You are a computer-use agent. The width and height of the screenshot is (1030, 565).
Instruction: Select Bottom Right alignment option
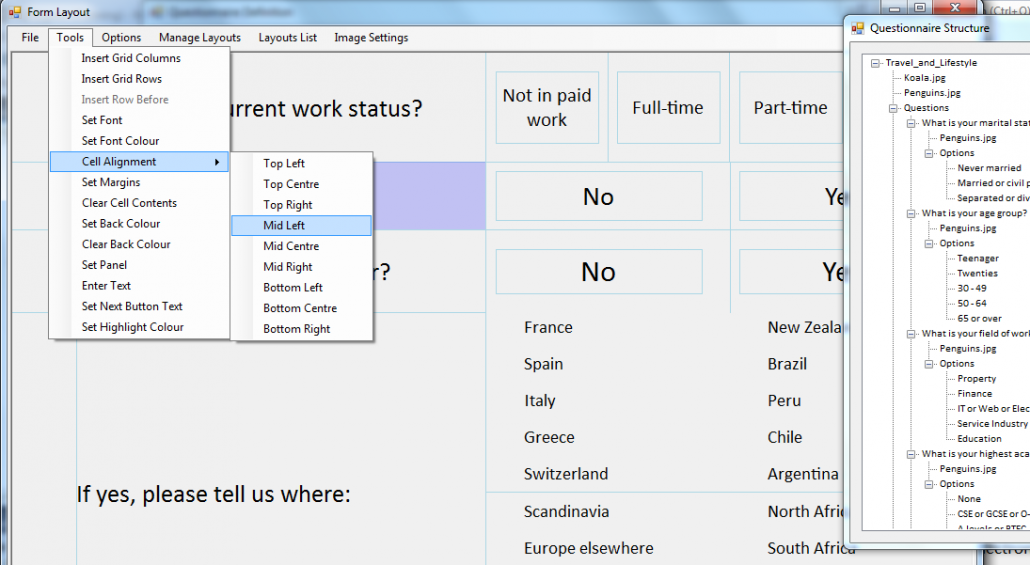tap(296, 329)
